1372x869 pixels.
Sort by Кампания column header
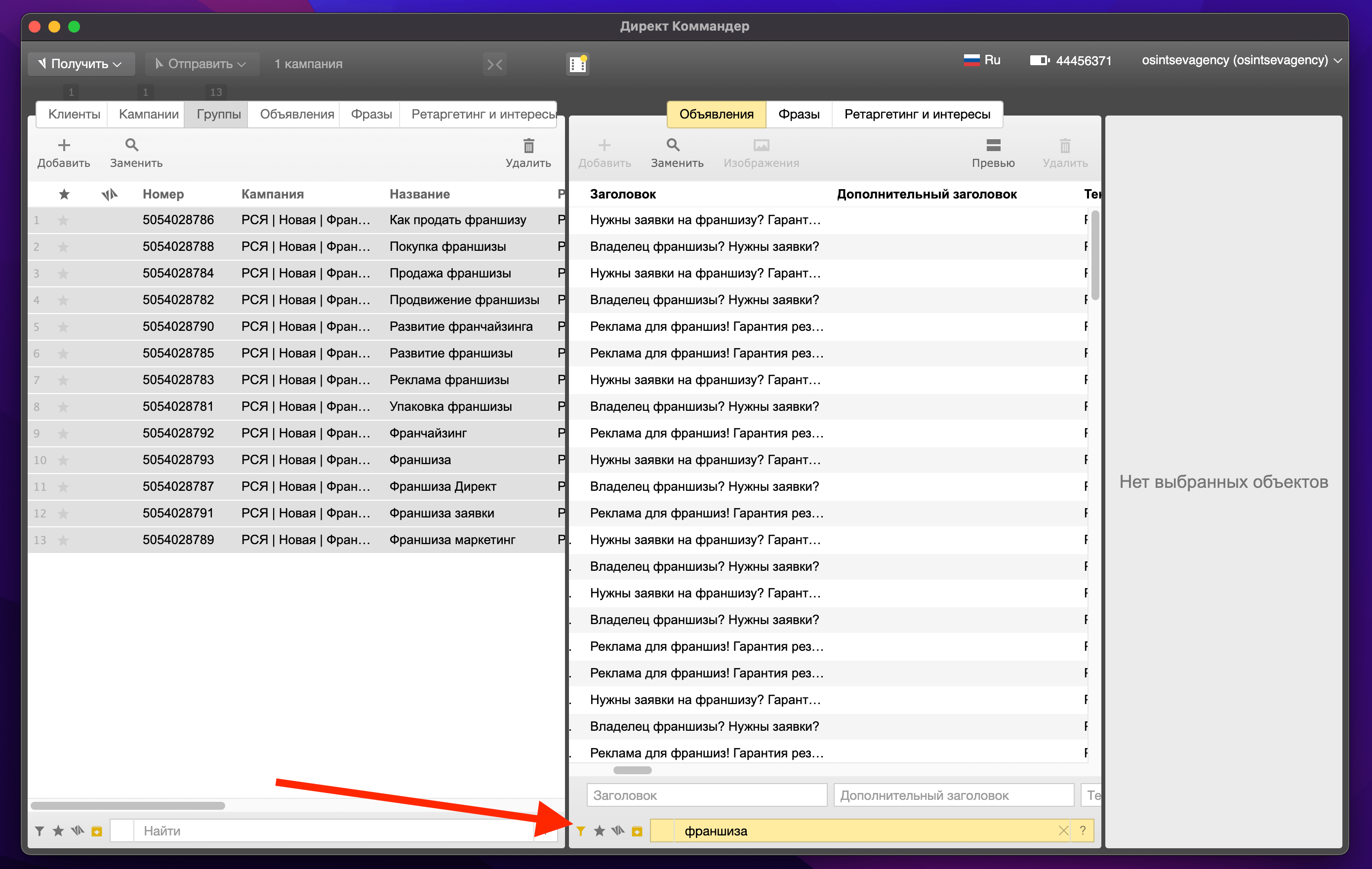pos(272,194)
